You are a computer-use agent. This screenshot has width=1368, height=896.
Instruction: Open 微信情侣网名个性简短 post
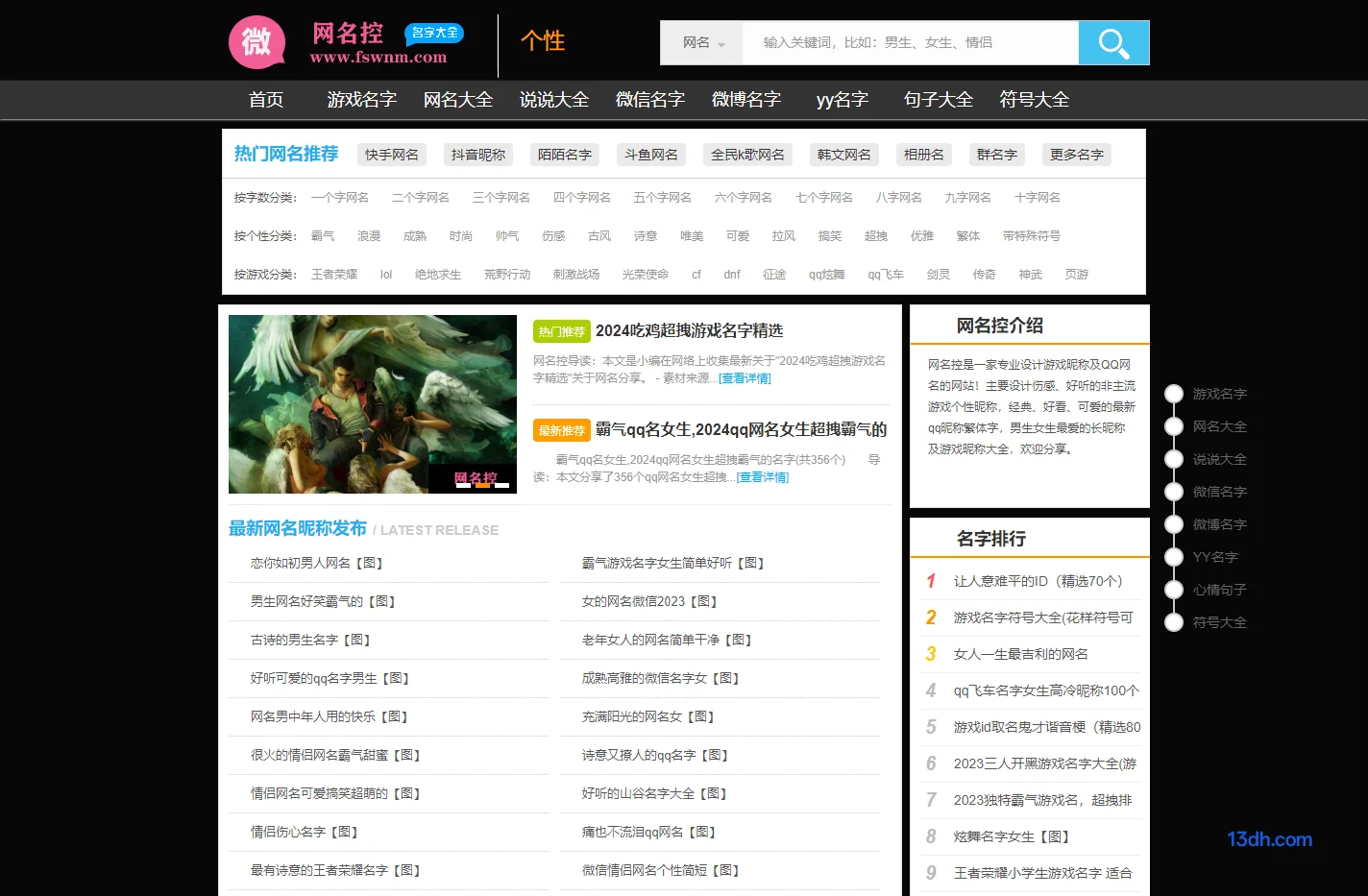(x=662, y=871)
